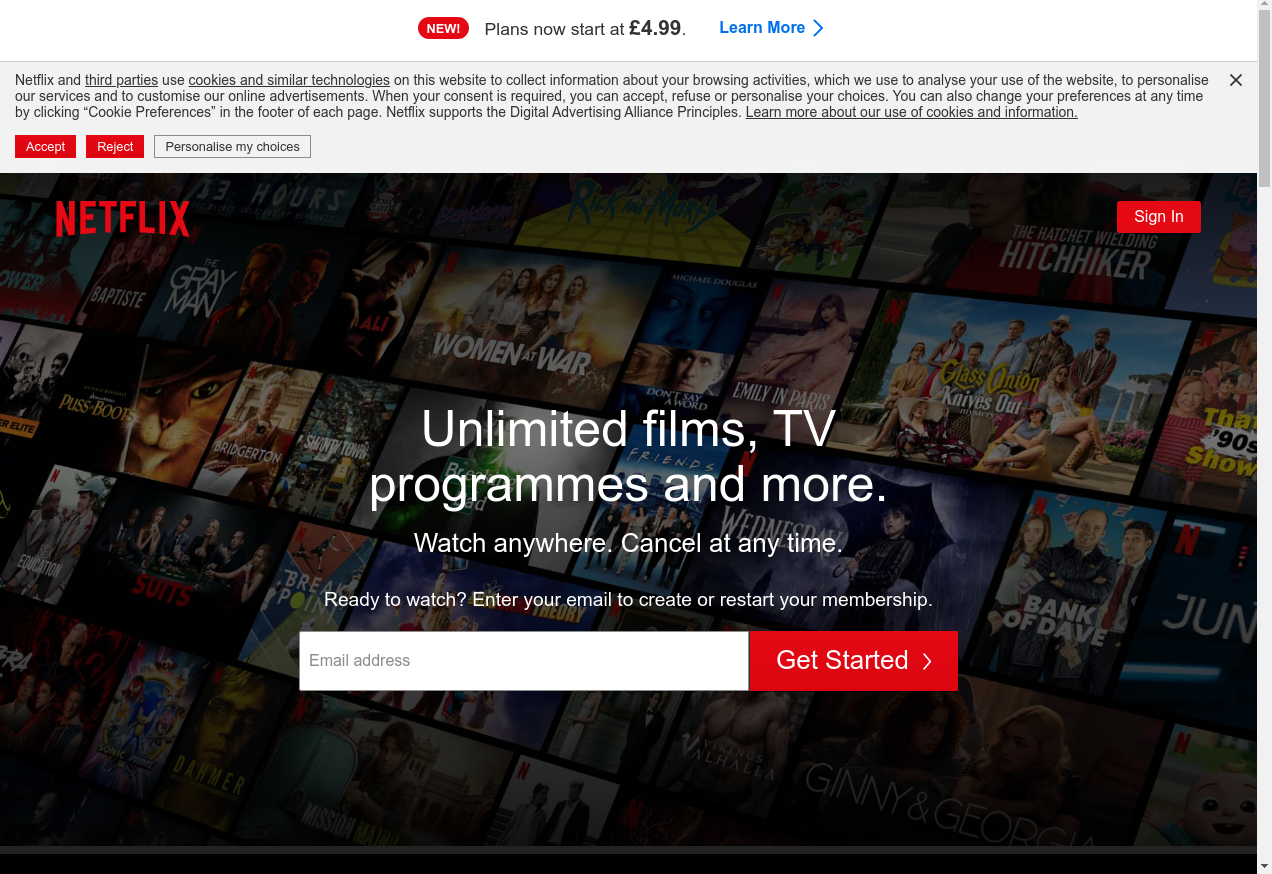The image size is (1272, 874).
Task: Click the page scrollbar down arrow
Action: pyautogui.click(x=1264, y=865)
